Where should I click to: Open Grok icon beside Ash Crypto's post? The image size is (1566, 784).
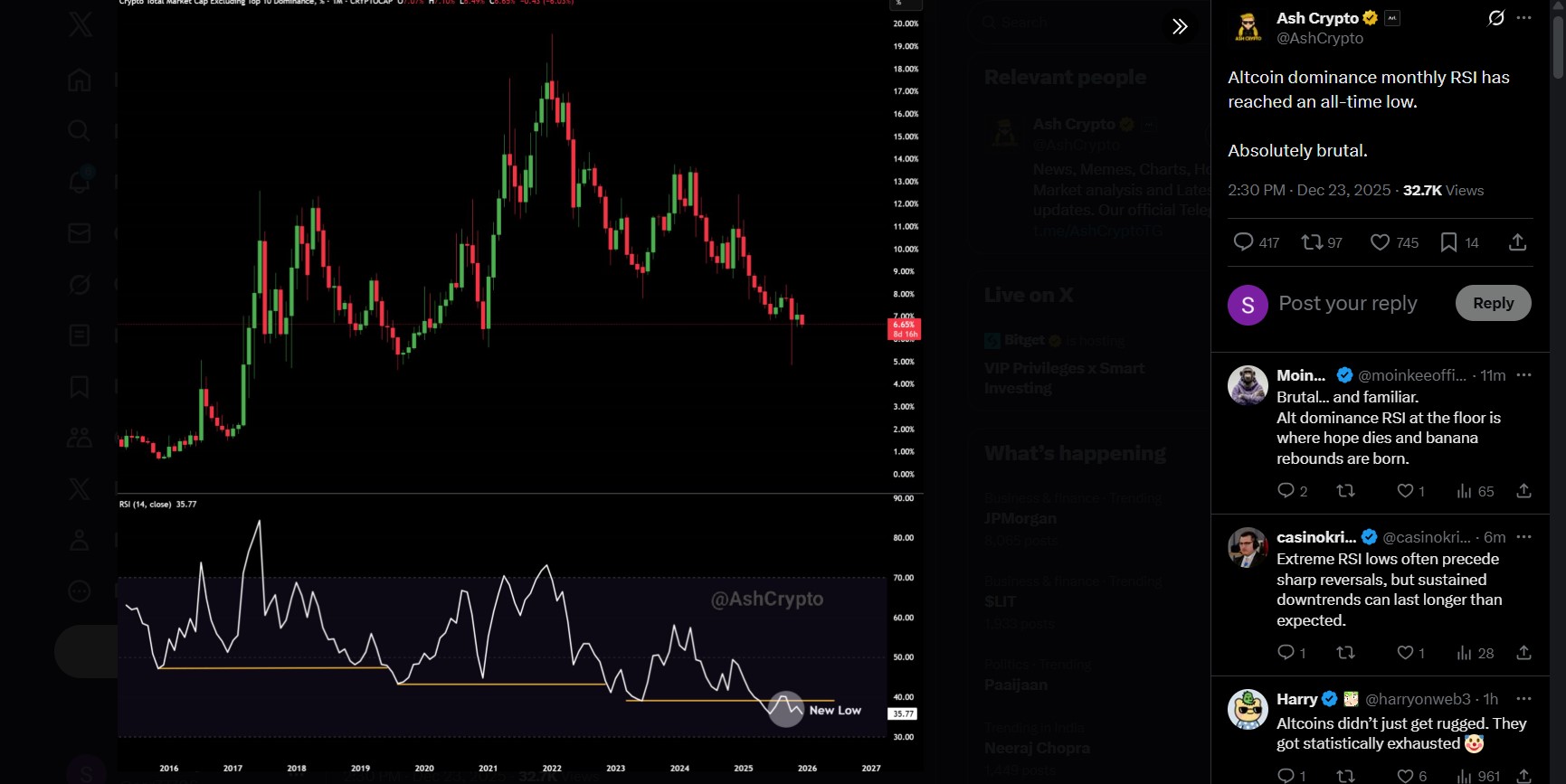(1496, 18)
